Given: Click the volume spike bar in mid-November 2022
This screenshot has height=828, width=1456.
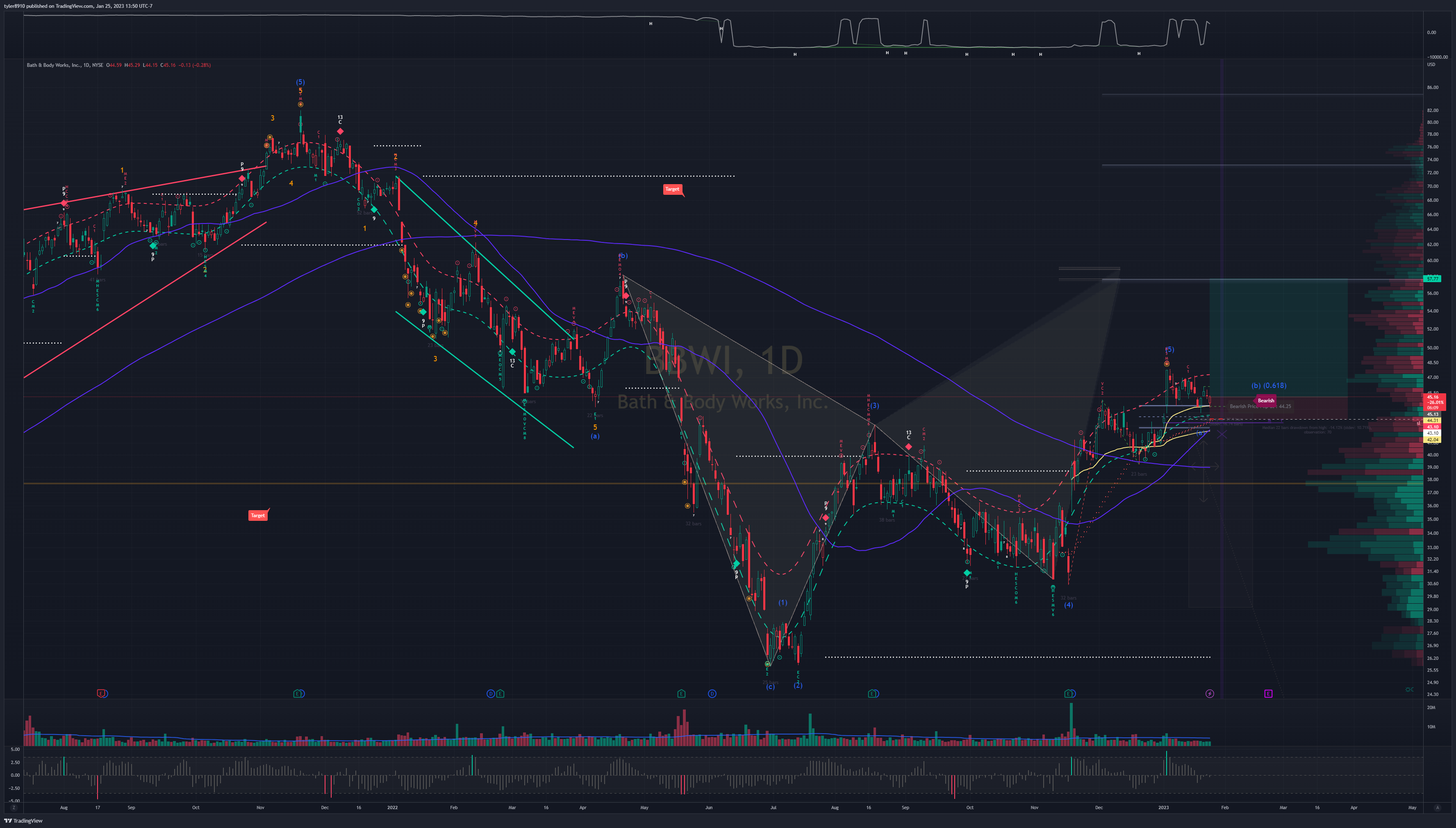Looking at the screenshot, I should [1071, 724].
